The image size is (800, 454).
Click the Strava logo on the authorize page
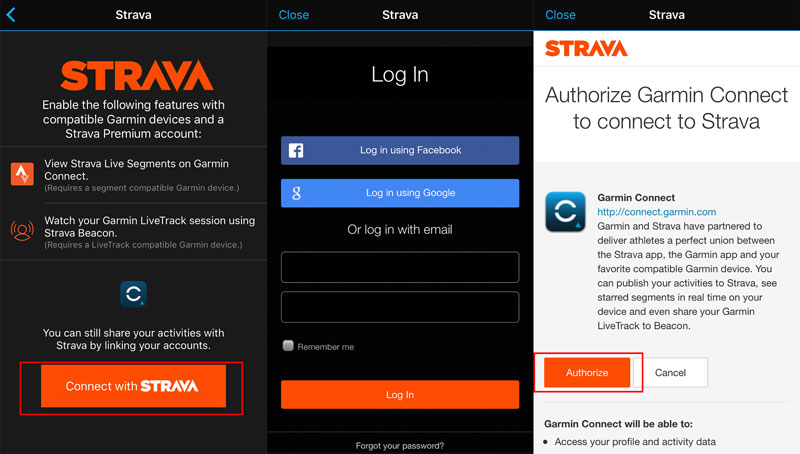tap(586, 48)
